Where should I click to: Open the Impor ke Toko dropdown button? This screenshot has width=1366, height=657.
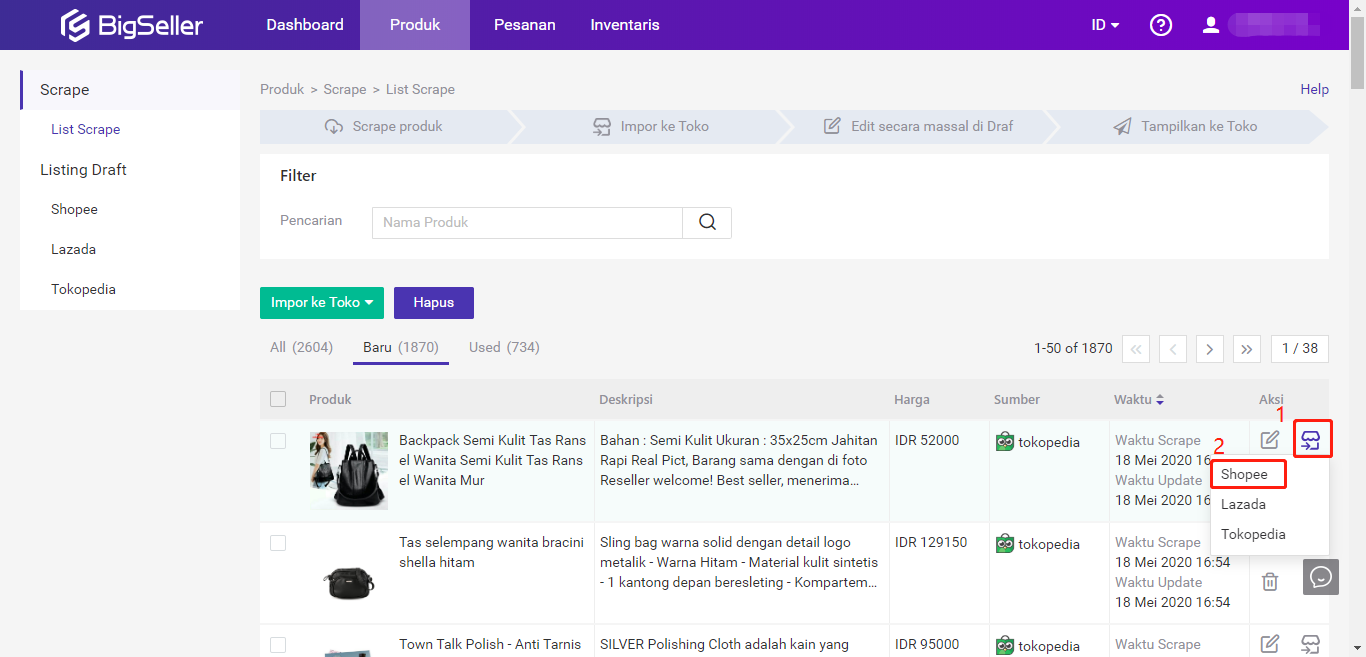322,303
